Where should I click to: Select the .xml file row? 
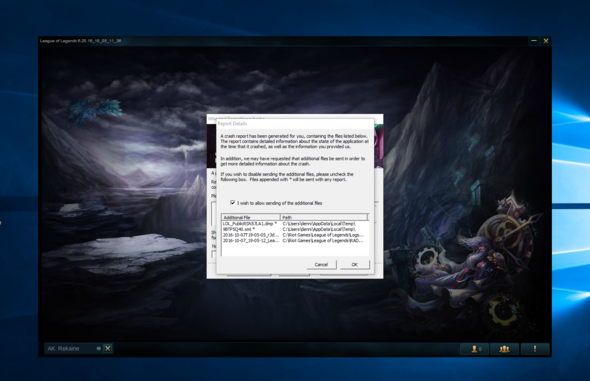(295, 229)
